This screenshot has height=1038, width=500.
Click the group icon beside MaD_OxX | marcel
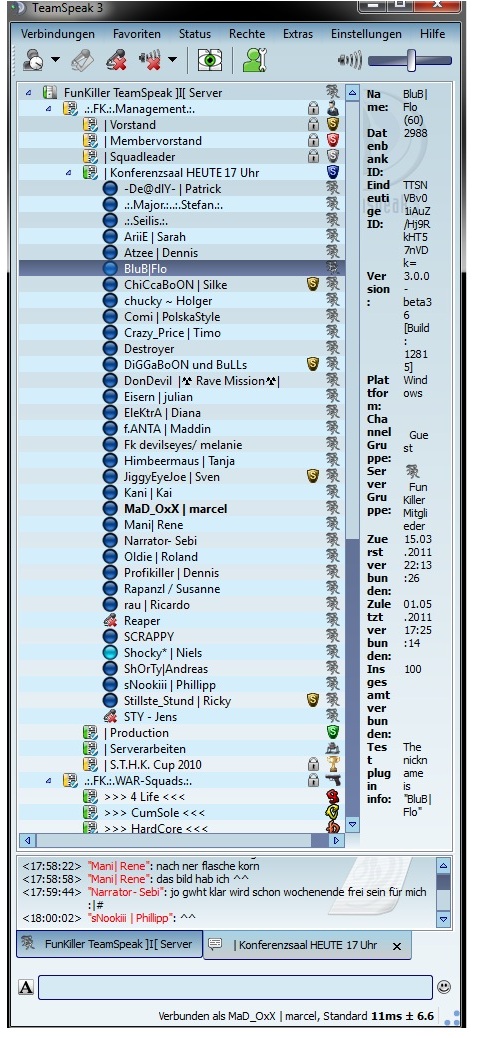click(x=333, y=508)
